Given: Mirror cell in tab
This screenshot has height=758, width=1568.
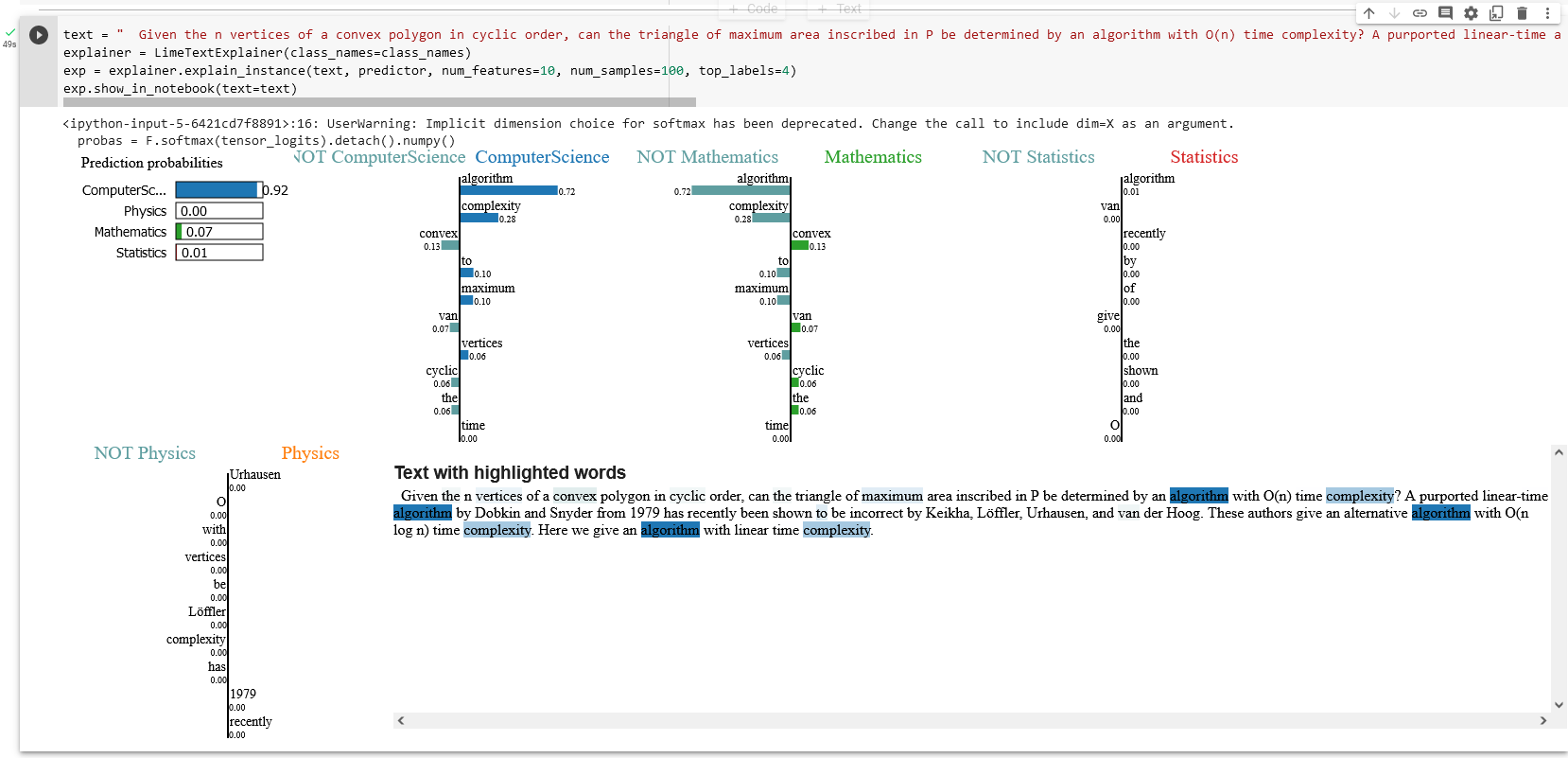Looking at the screenshot, I should tap(1496, 13).
